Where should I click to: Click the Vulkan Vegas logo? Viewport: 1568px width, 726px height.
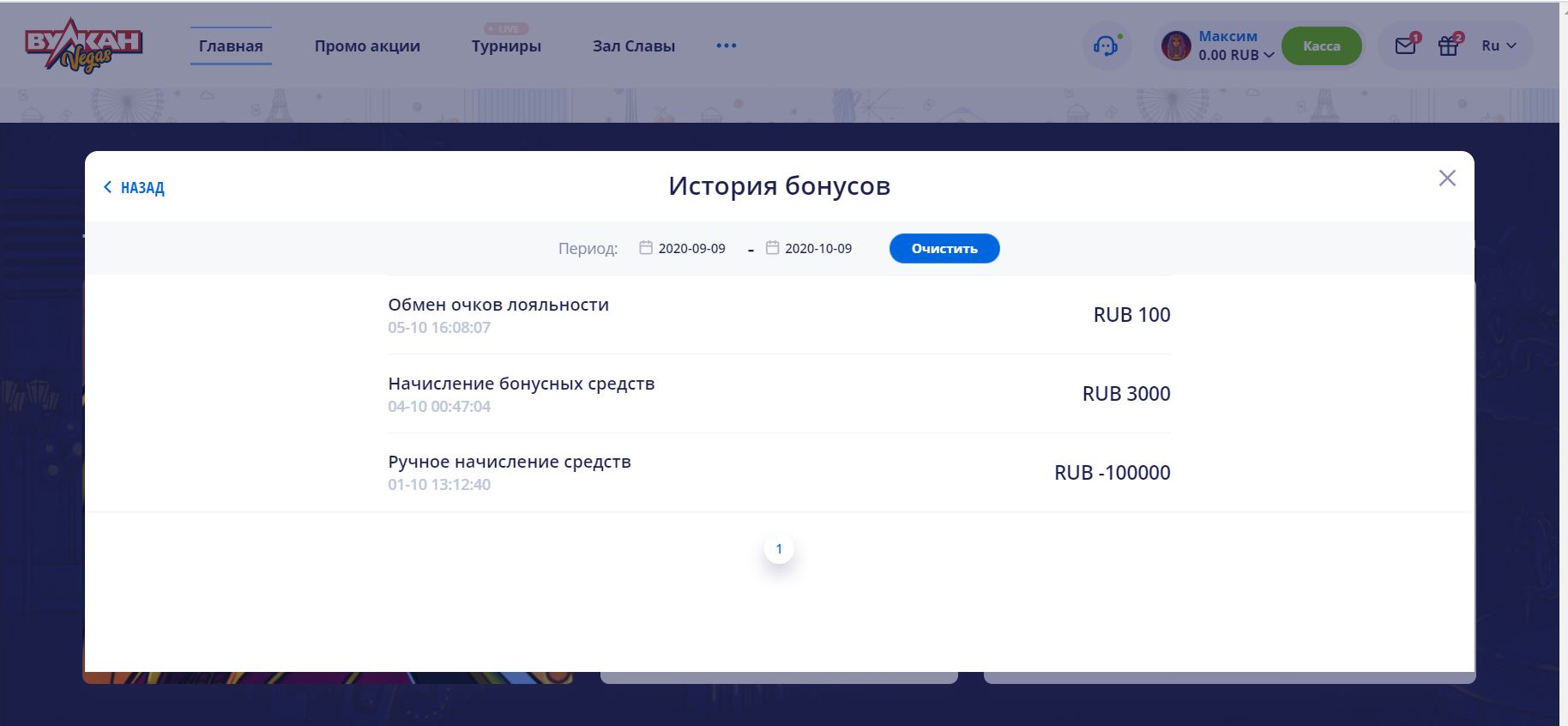coord(83,47)
